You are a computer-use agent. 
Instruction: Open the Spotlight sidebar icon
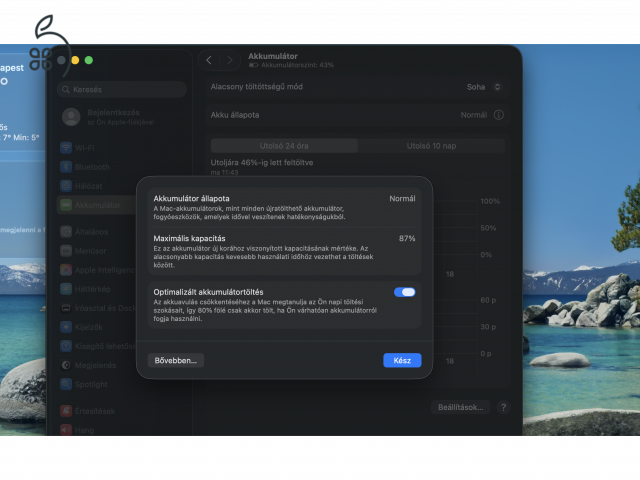pos(66,384)
